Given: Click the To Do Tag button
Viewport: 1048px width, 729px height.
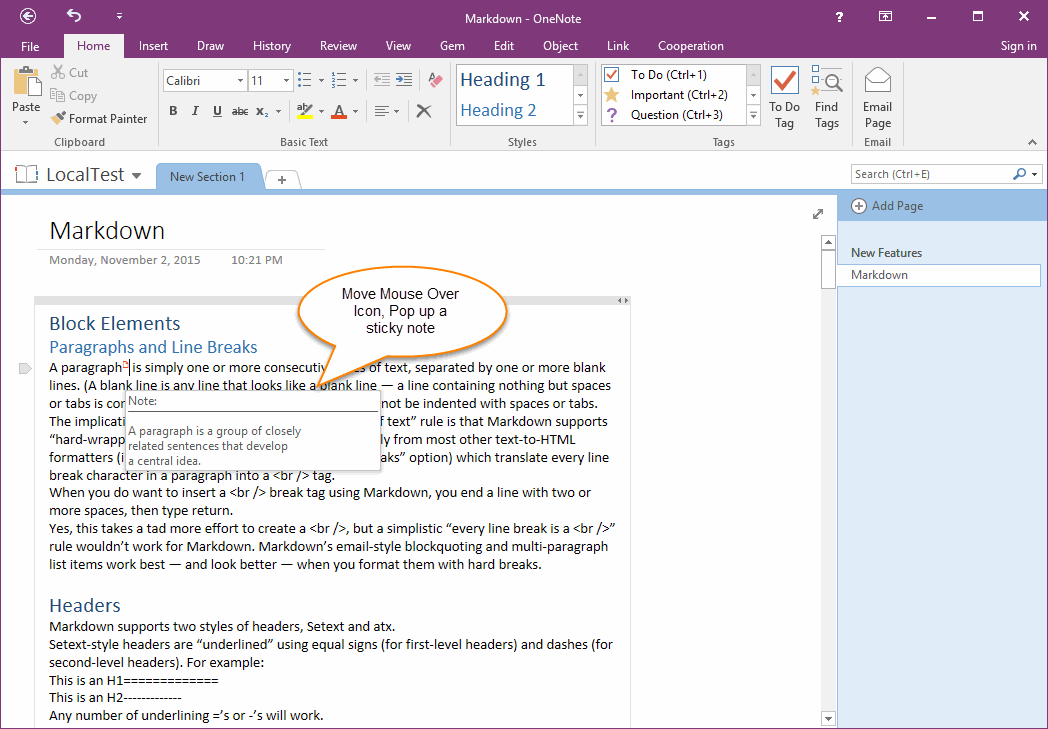Looking at the screenshot, I should coord(784,98).
